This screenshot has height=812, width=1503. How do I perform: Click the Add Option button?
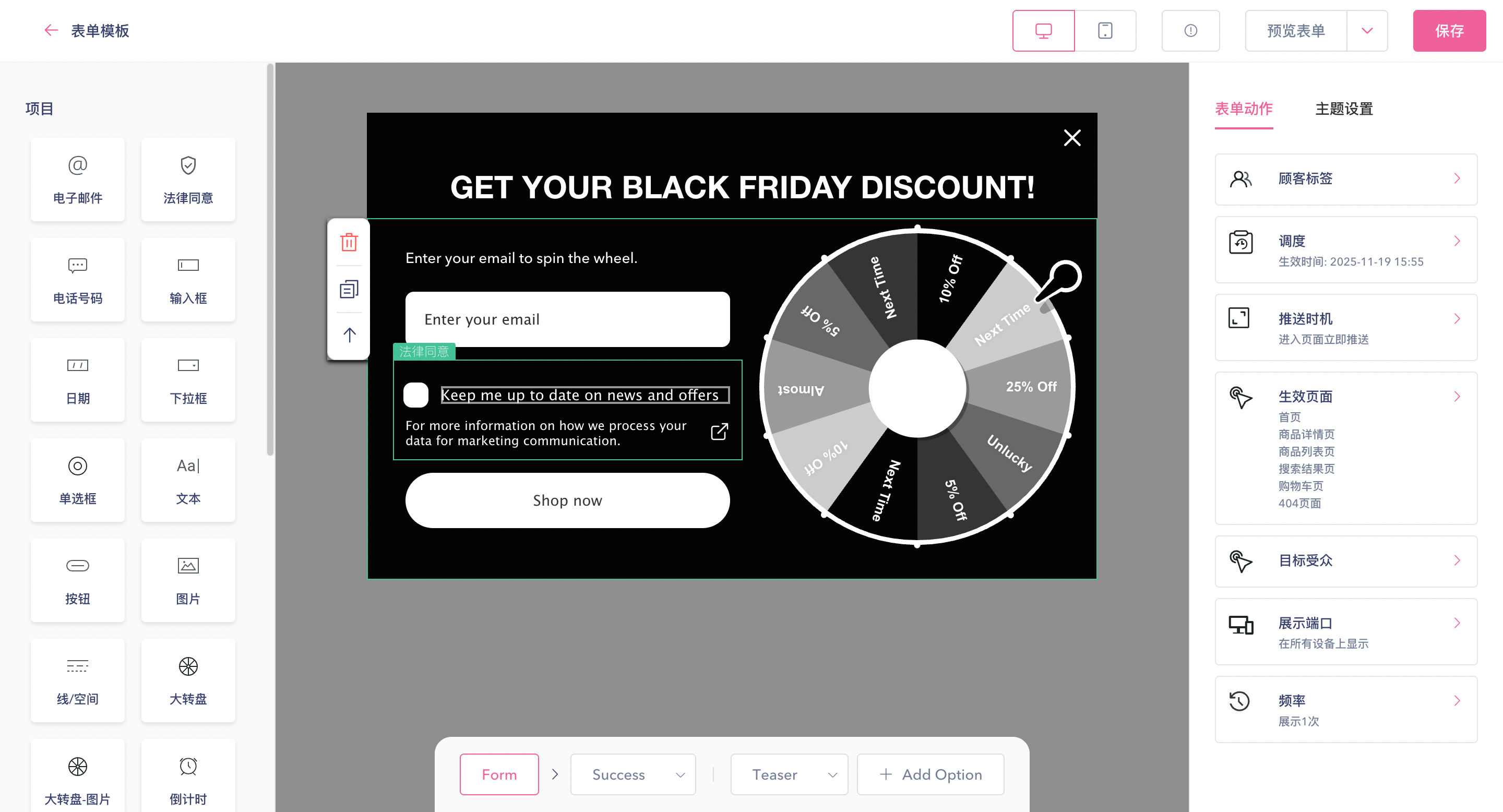(x=930, y=774)
